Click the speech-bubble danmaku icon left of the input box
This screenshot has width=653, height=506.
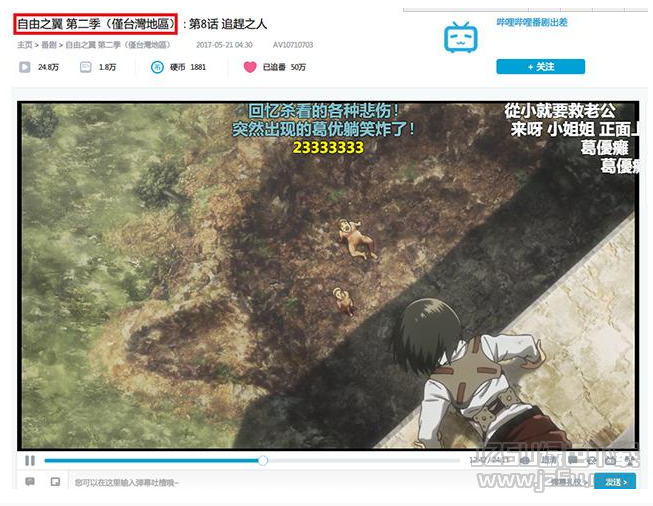pyautogui.click(x=30, y=482)
